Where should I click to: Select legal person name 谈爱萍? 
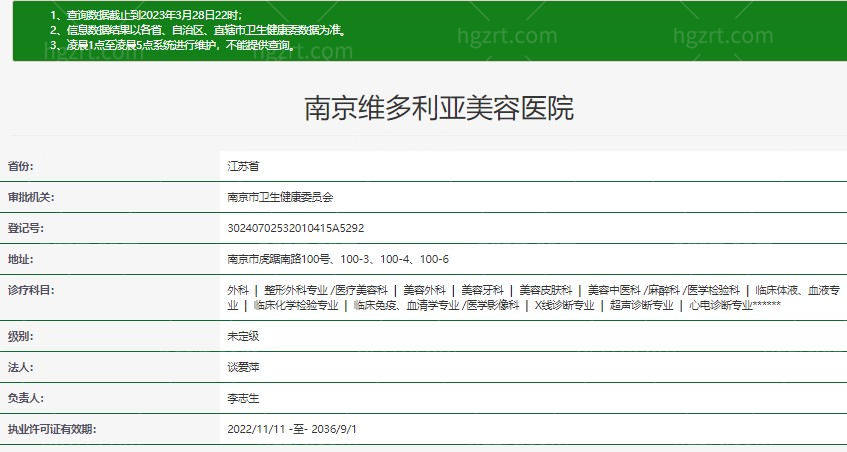(x=243, y=367)
